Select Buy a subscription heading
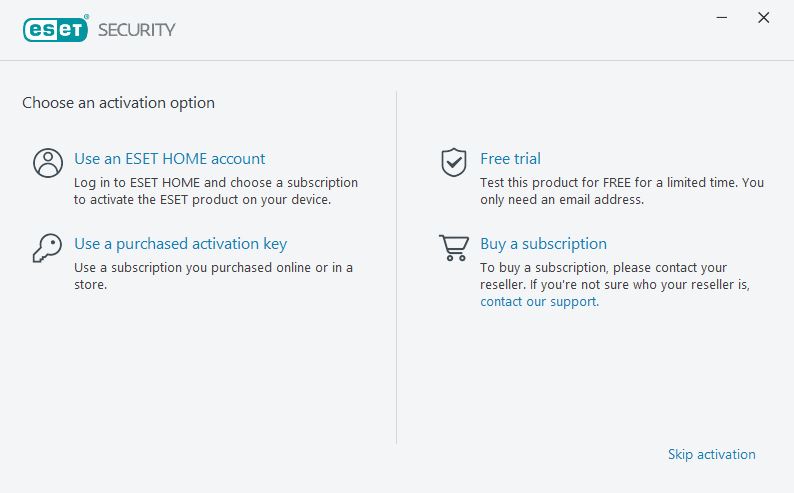This screenshot has width=794, height=493. coord(543,244)
